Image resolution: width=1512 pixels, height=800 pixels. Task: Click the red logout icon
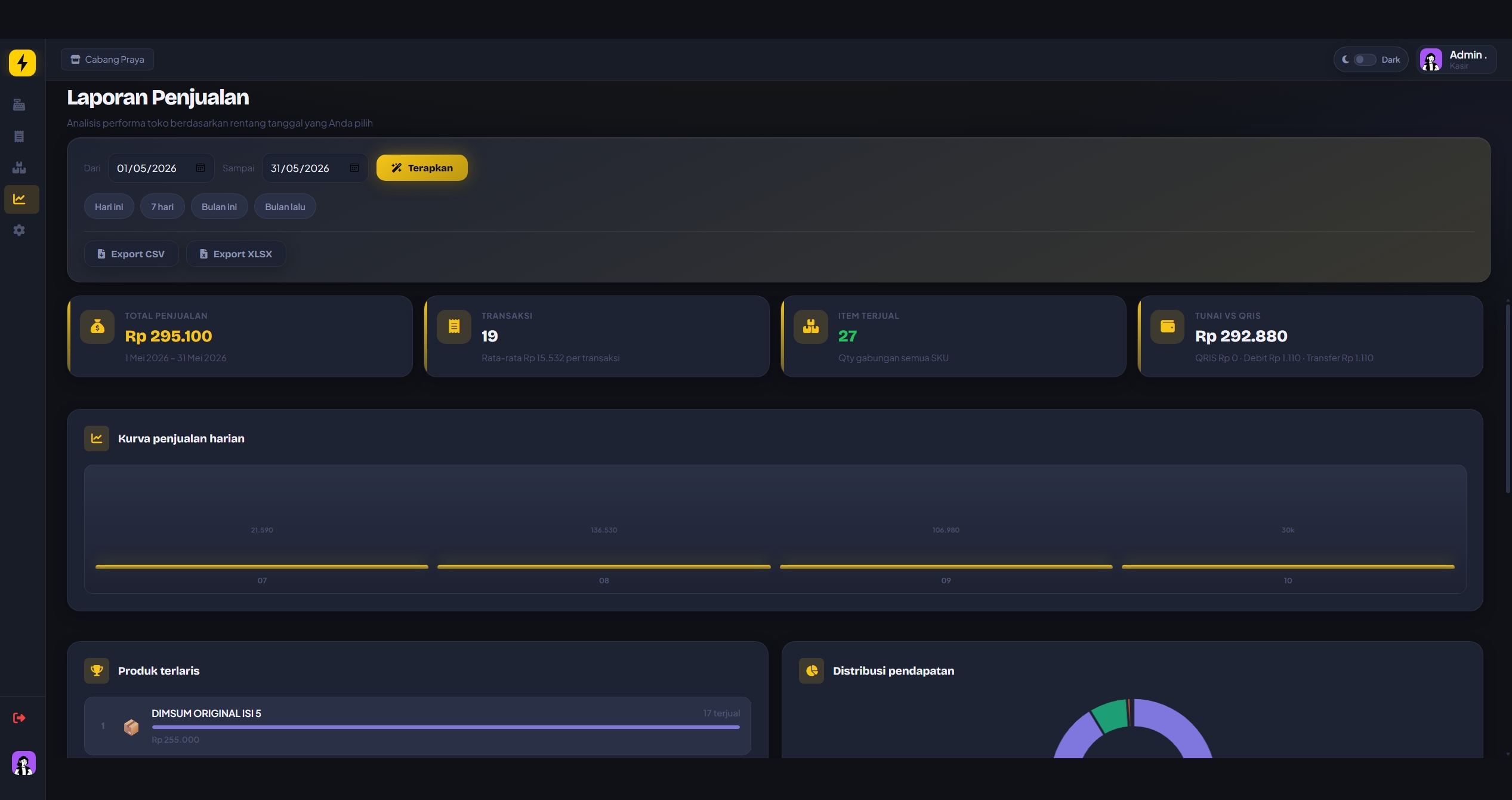(19, 718)
